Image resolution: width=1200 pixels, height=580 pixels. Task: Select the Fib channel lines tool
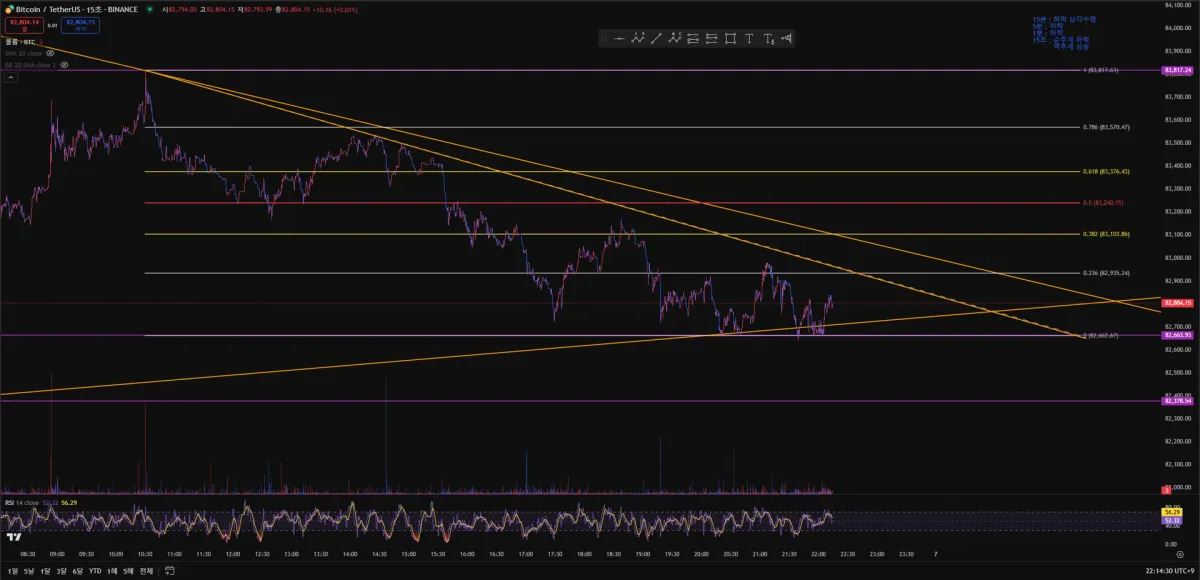pos(711,38)
